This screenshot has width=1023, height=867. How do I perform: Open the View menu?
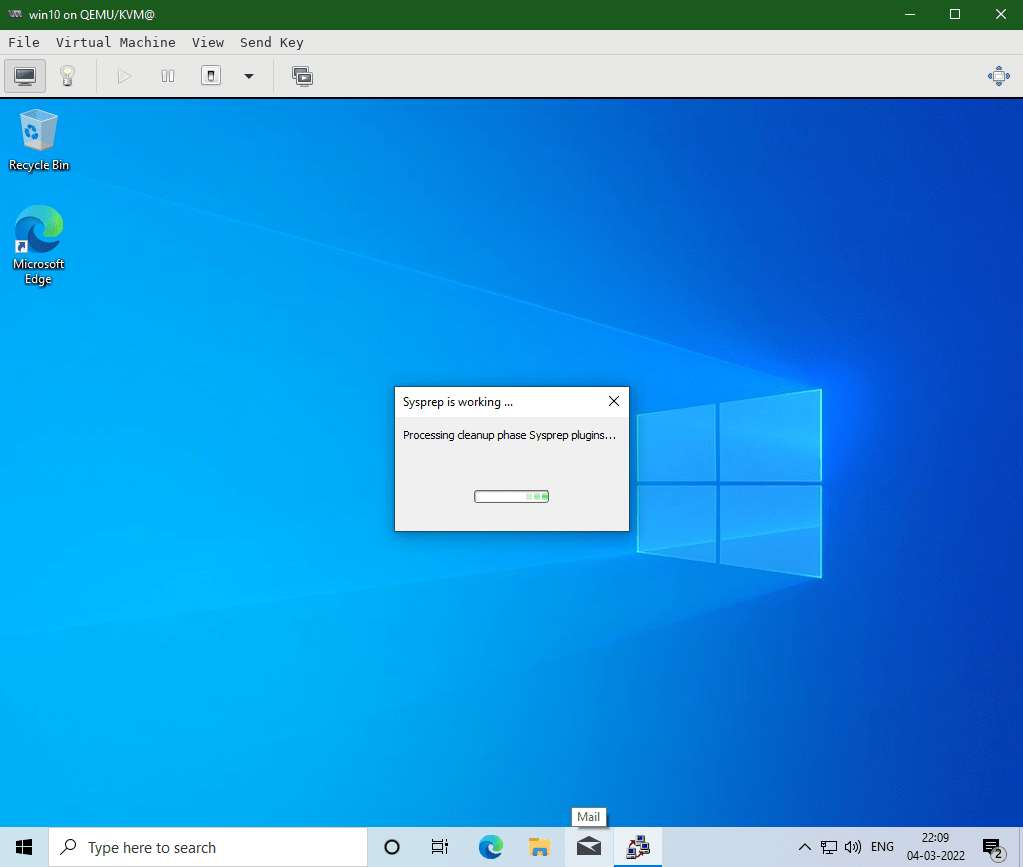[x=207, y=42]
